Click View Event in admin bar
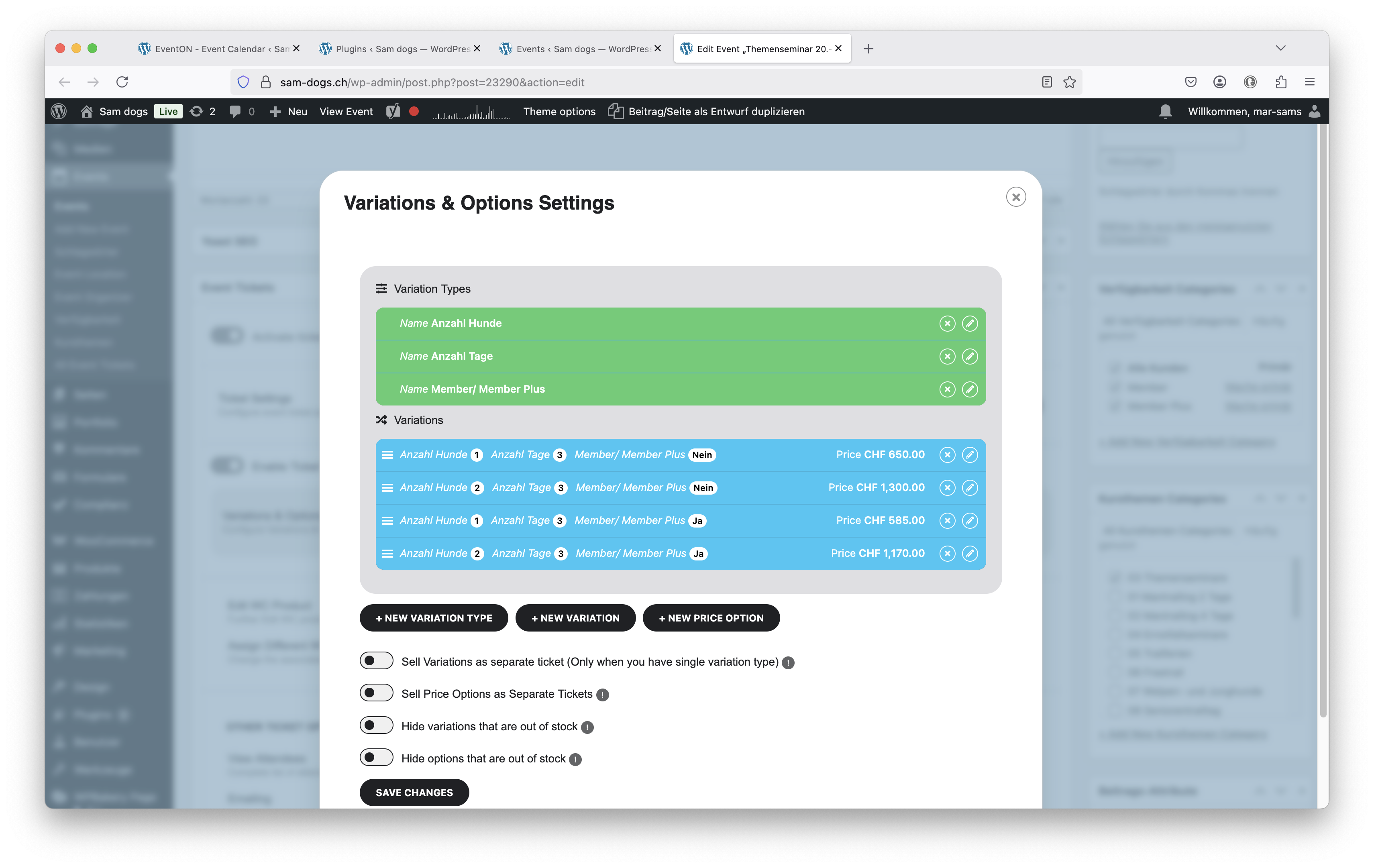Viewport: 1374px width, 868px height. tap(346, 111)
